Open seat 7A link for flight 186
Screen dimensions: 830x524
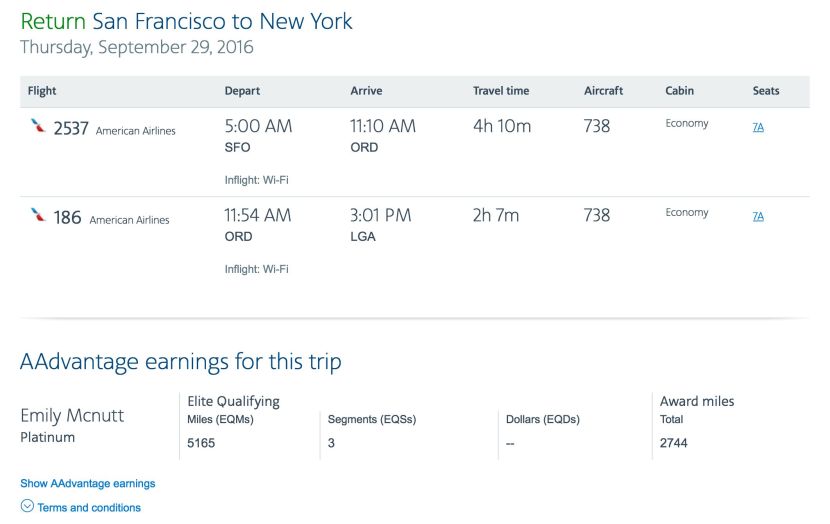click(758, 216)
